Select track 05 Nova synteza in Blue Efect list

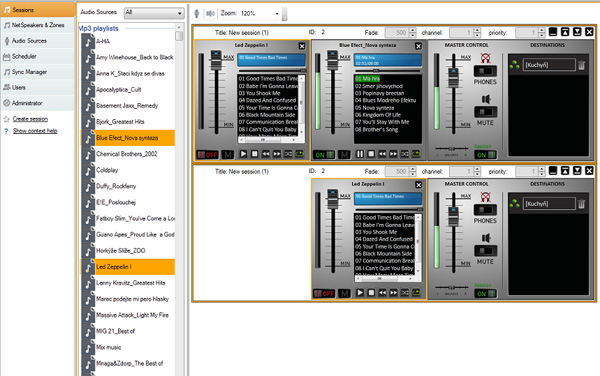click(x=374, y=108)
